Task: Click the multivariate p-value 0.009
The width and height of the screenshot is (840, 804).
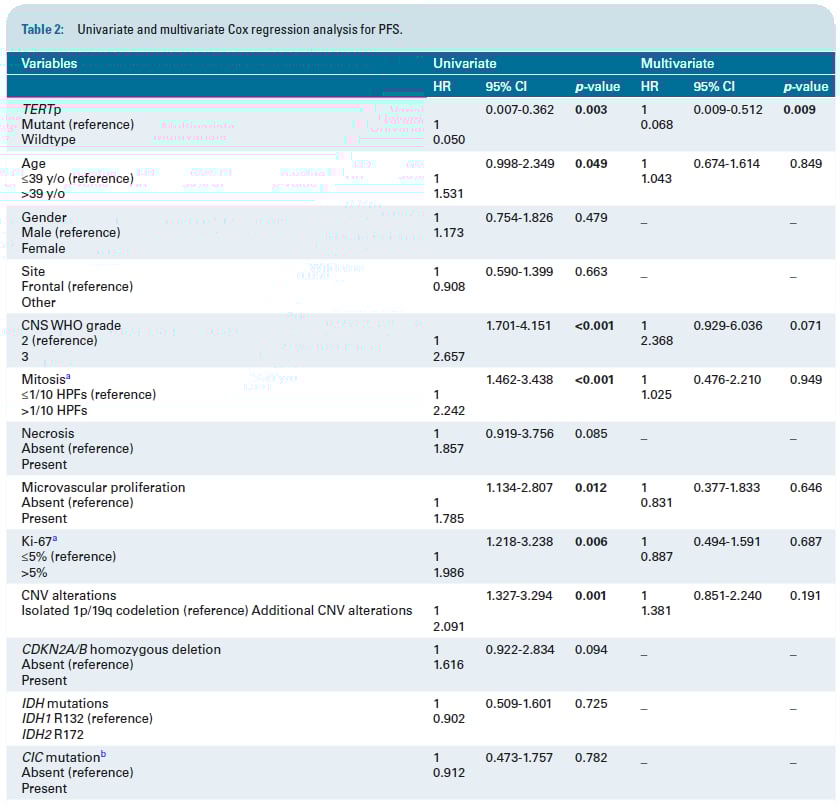Action: click(806, 109)
